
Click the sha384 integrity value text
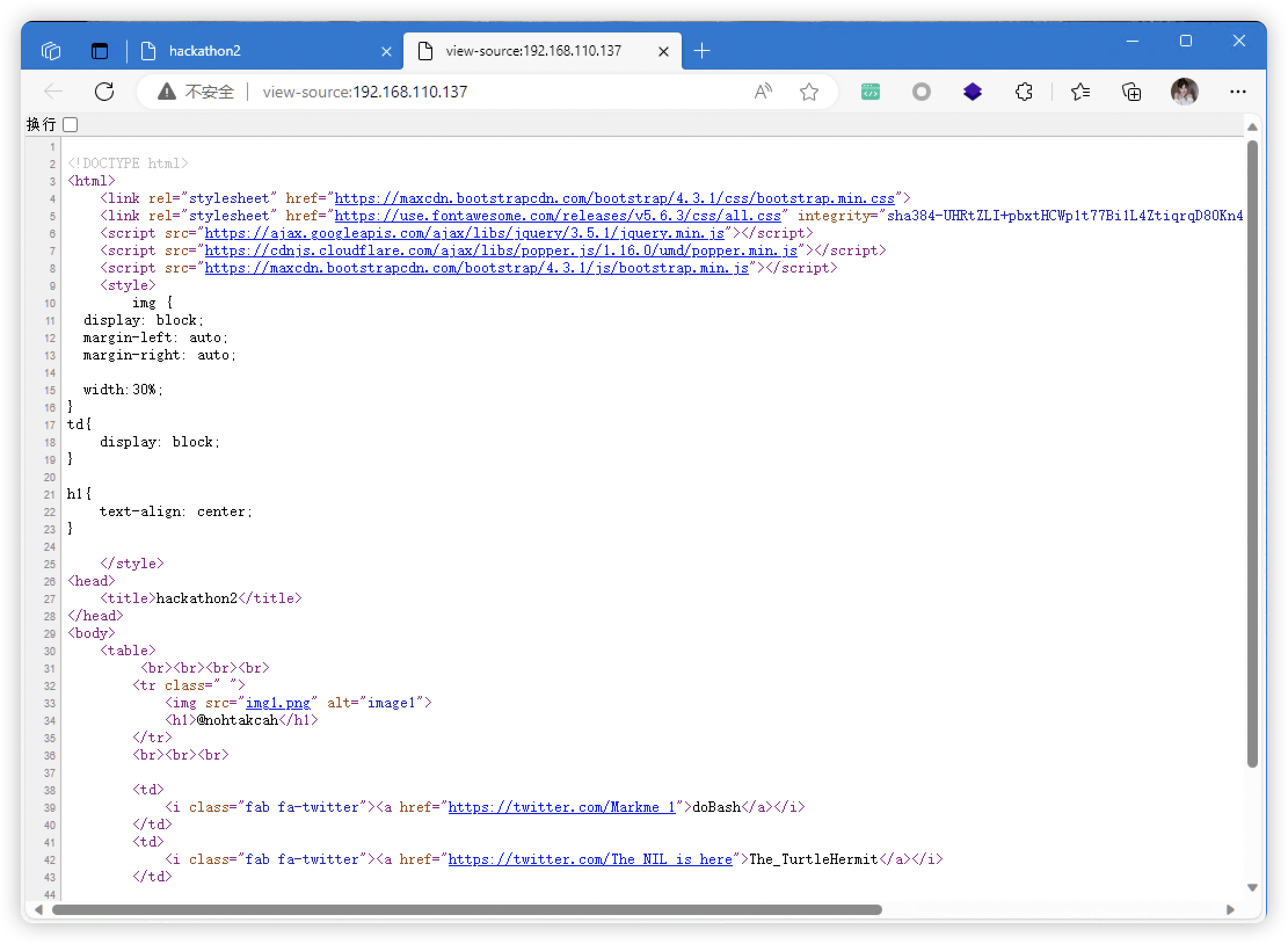point(1065,216)
